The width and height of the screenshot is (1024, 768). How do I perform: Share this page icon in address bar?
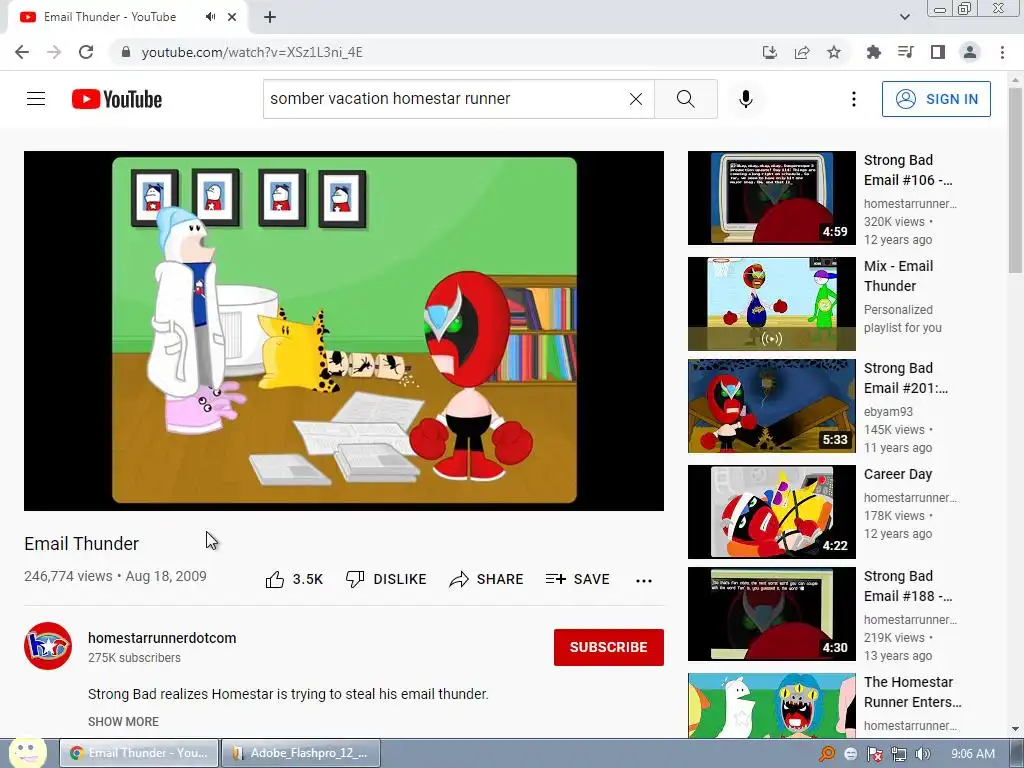(x=802, y=52)
